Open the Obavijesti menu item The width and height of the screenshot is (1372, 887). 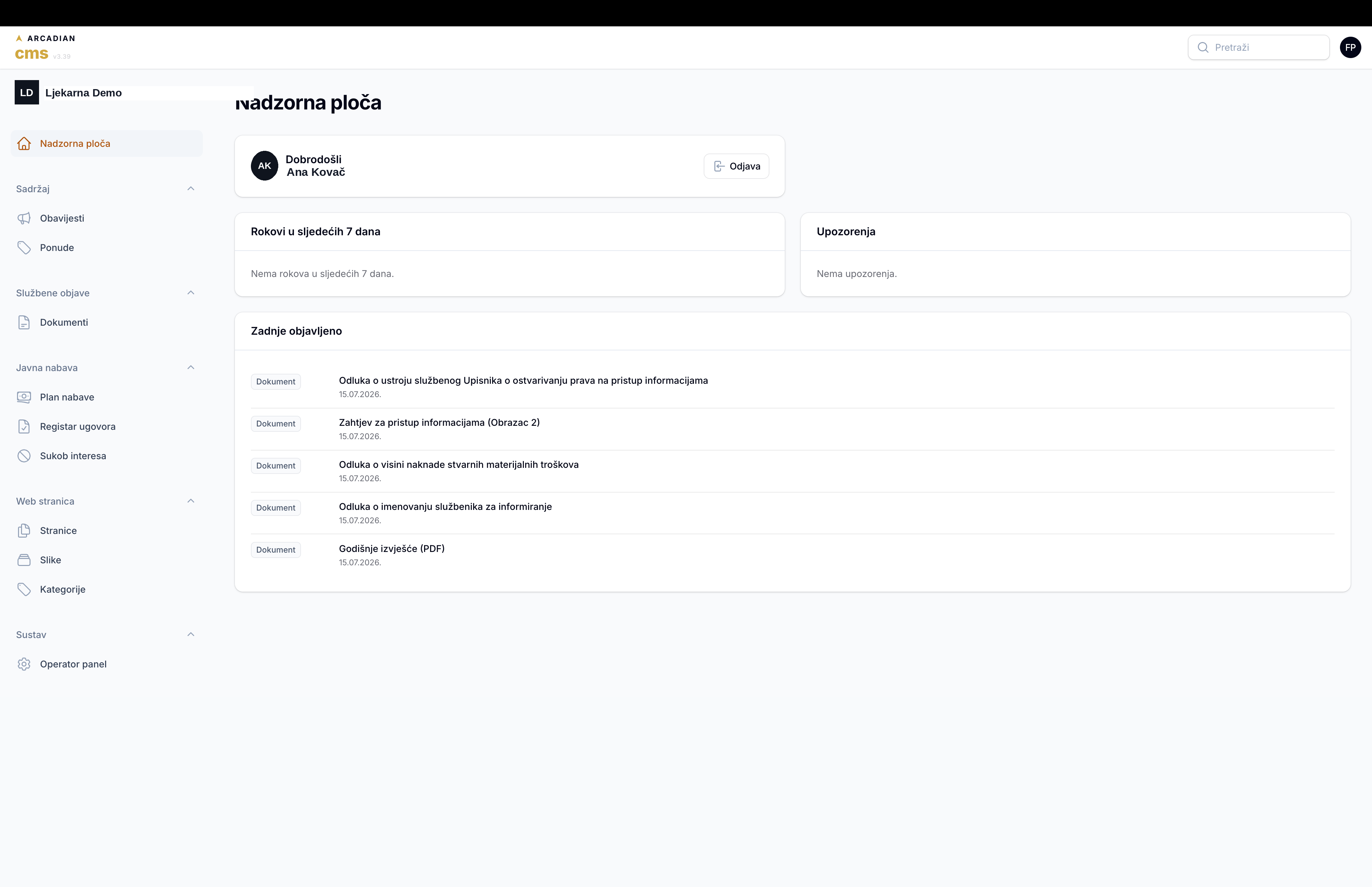(x=106, y=218)
